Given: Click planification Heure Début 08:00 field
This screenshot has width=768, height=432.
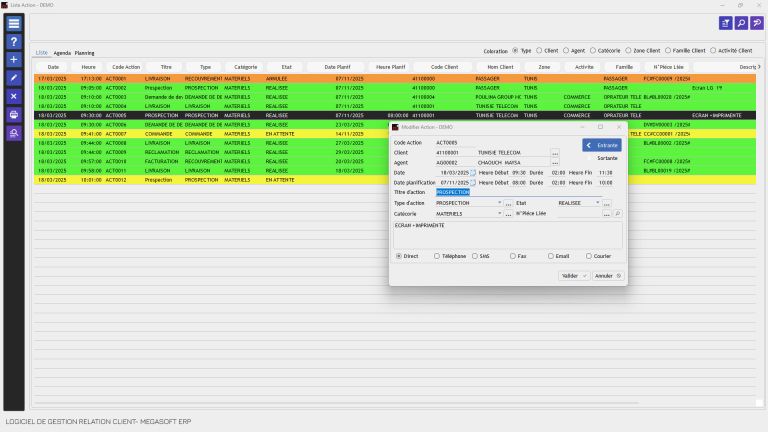Looking at the screenshot, I should coord(519,183).
